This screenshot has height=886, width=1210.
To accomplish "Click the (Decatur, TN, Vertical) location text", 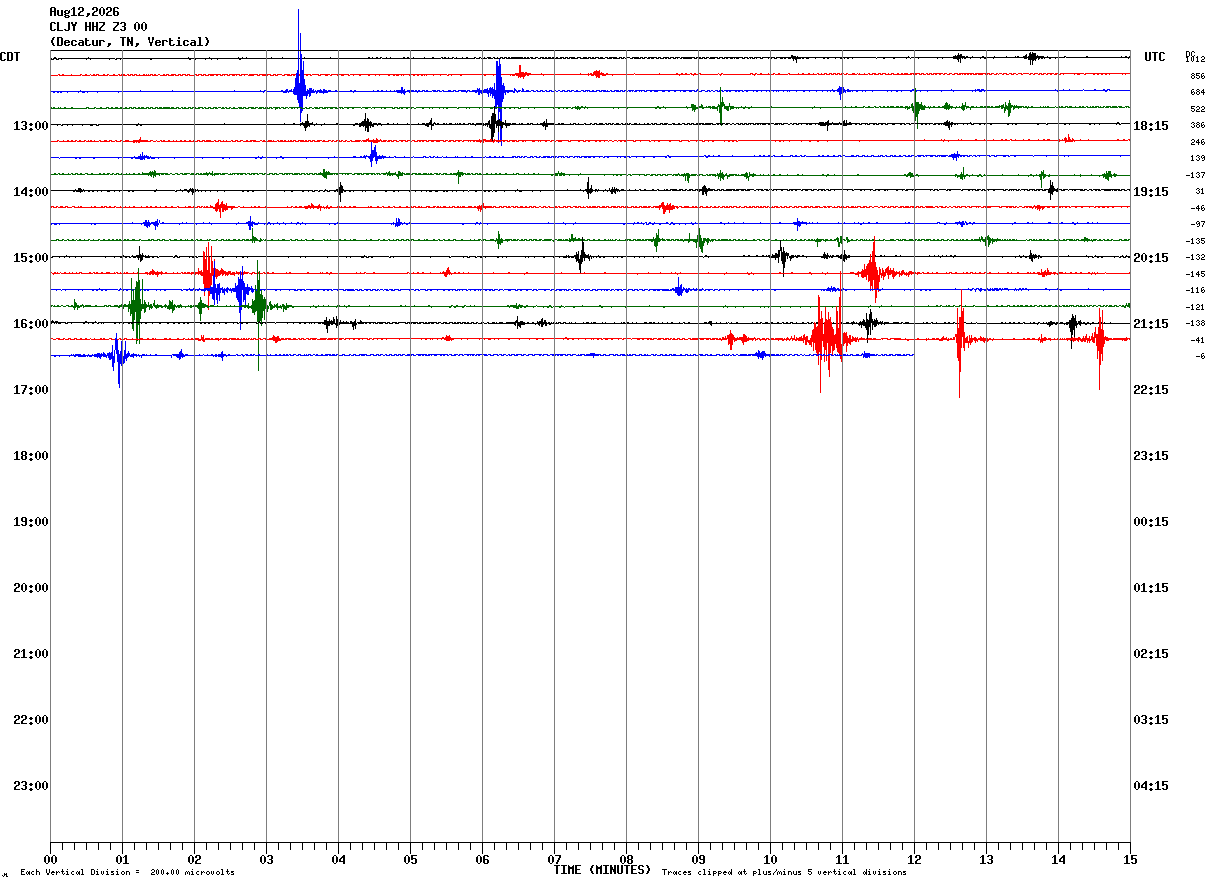I will (130, 42).
